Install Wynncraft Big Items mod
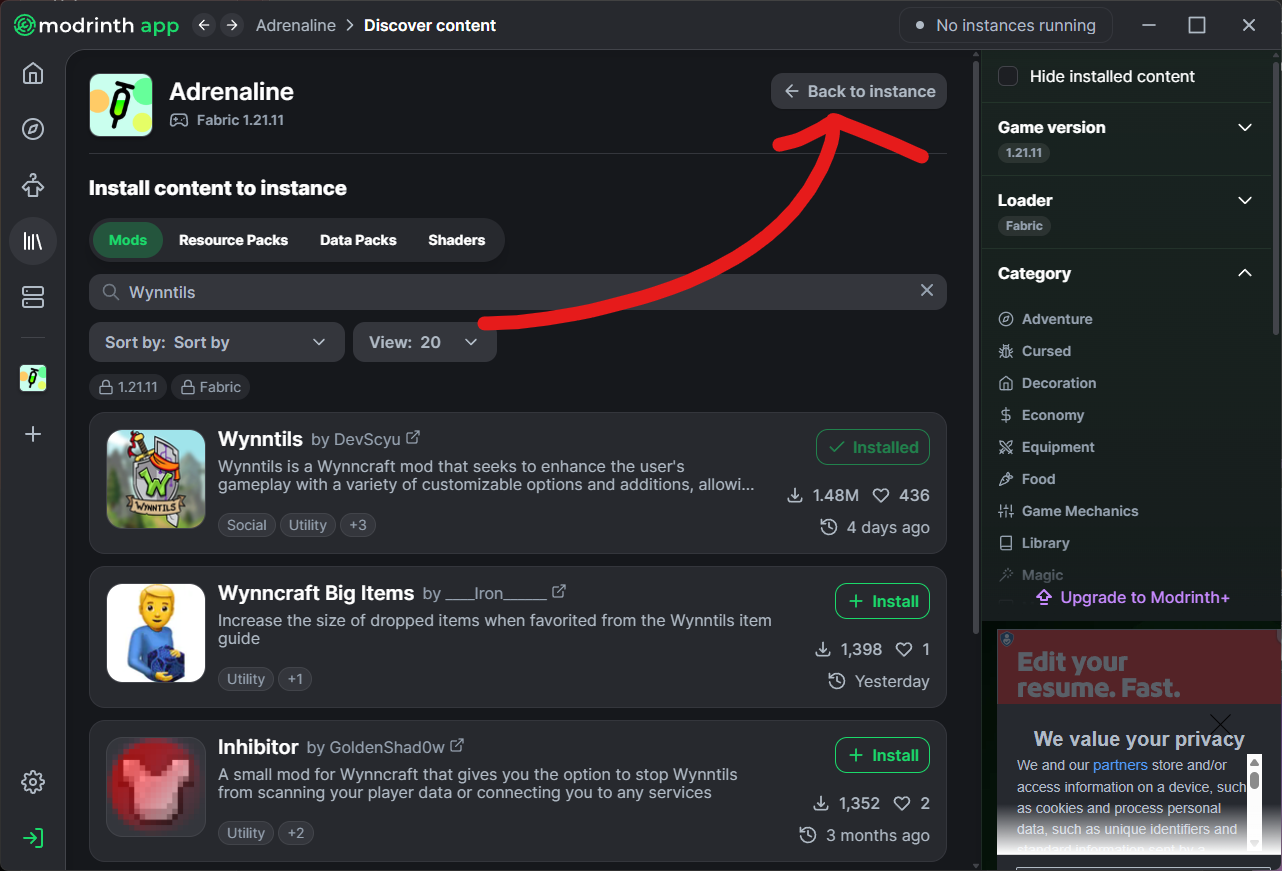The height and width of the screenshot is (871, 1282). tap(882, 601)
